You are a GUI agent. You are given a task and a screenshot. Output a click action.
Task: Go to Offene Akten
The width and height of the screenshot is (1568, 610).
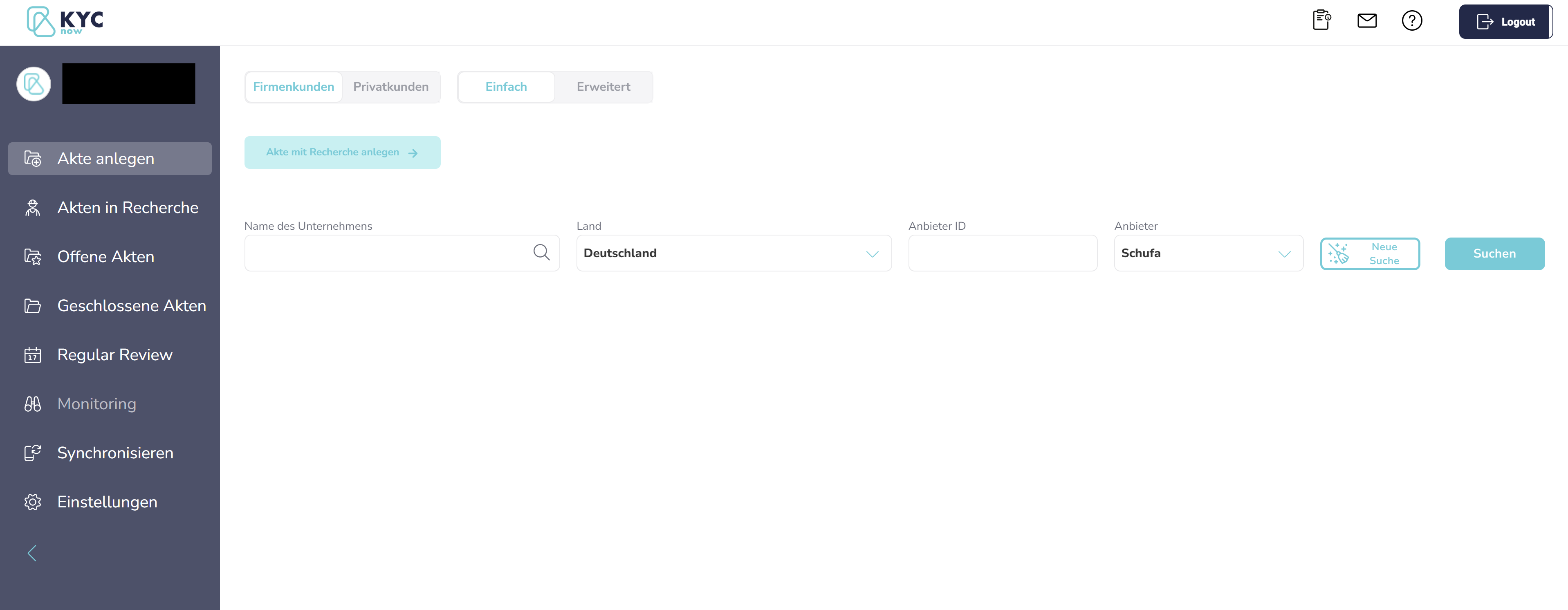(x=110, y=257)
